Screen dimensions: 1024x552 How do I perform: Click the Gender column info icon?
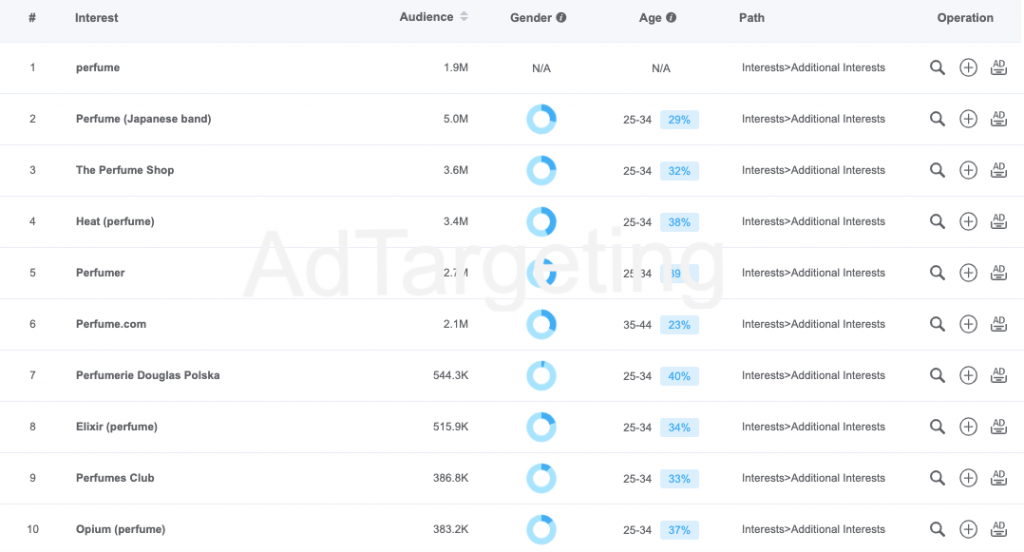(x=561, y=18)
